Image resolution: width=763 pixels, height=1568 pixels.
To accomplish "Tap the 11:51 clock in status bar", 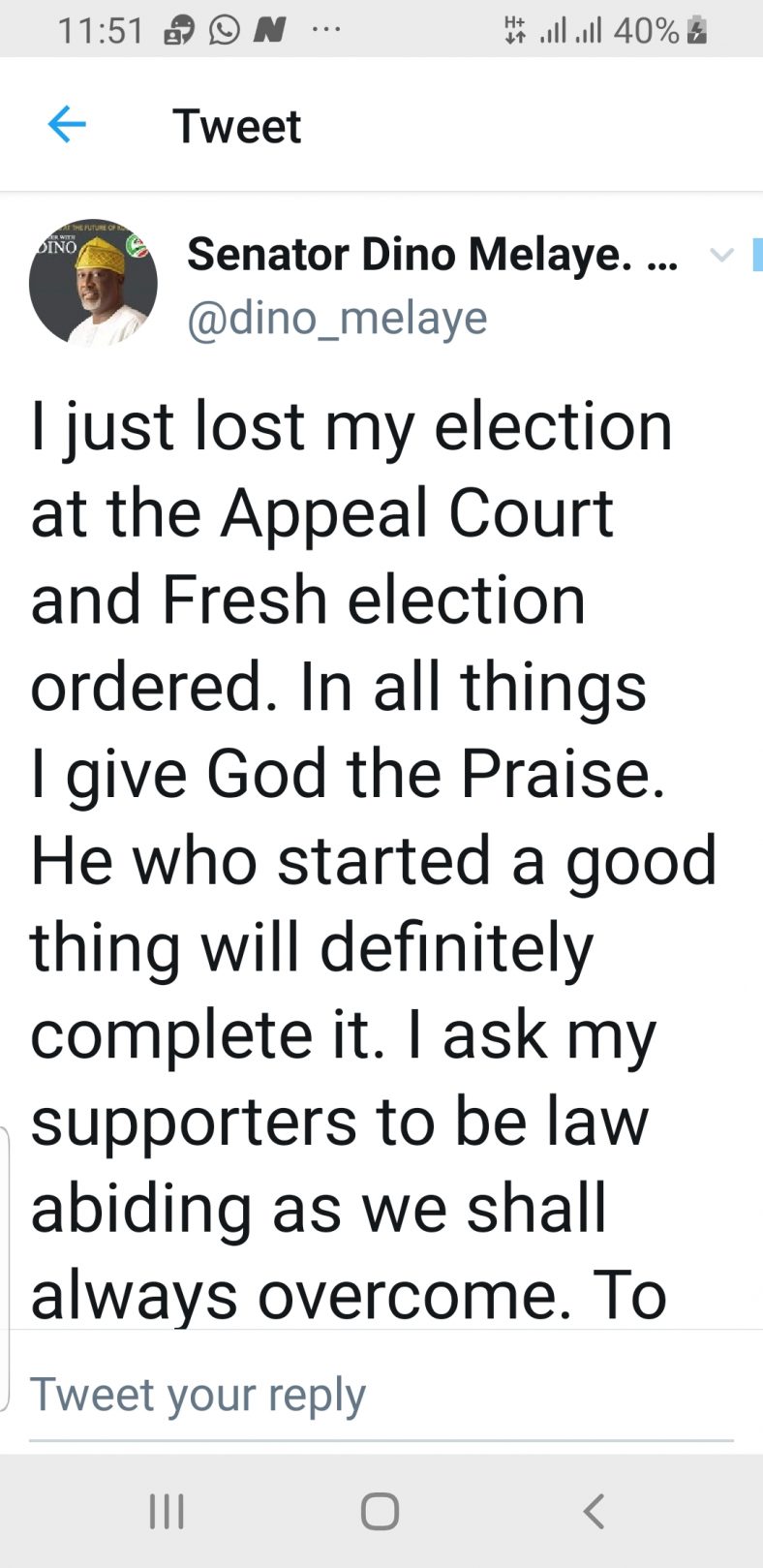I will (x=100, y=31).
